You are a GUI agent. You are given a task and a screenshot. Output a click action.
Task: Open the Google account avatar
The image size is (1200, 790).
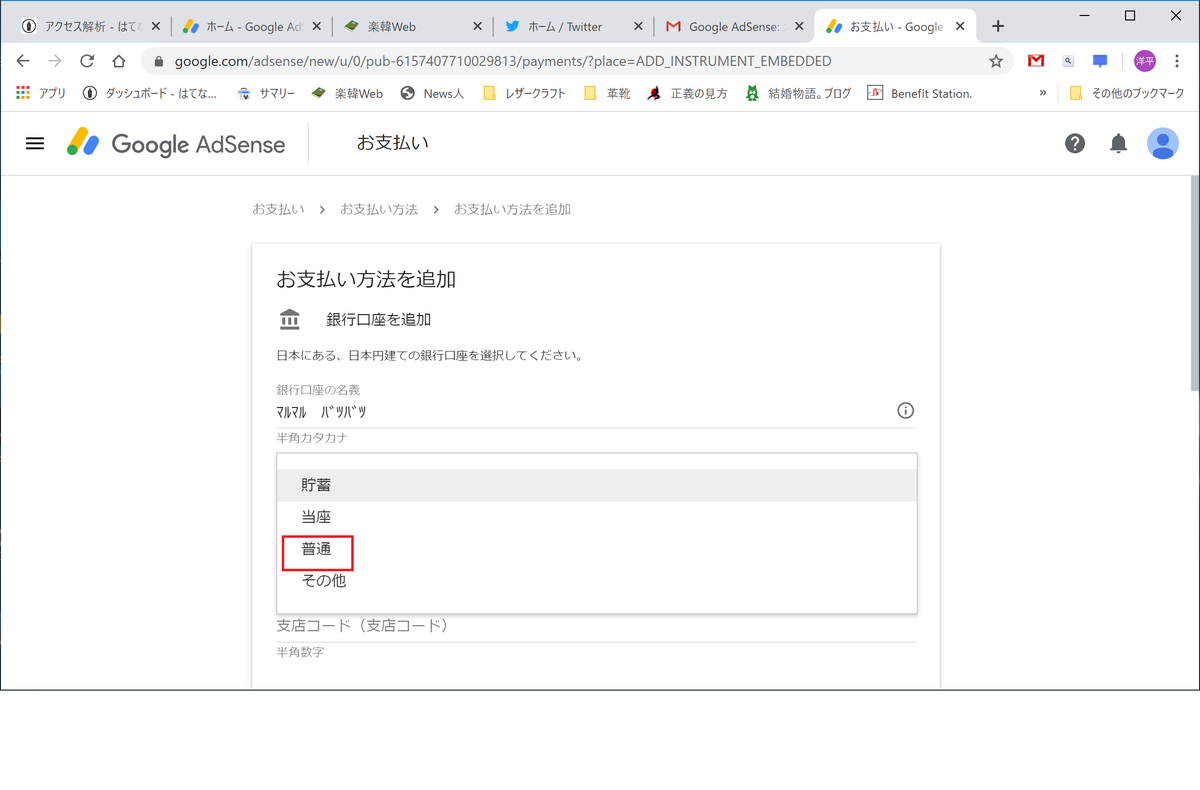point(1163,144)
